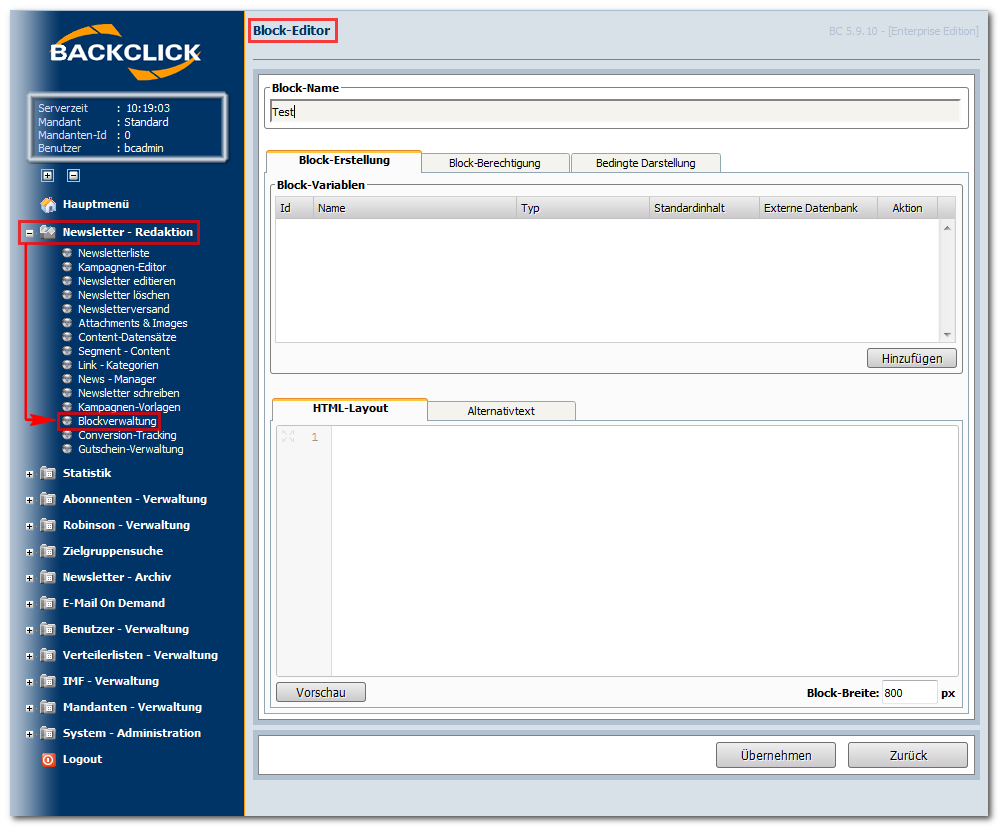This screenshot has width=999, height=827.
Task: Click the Hinzufügen button
Action: 912,359
